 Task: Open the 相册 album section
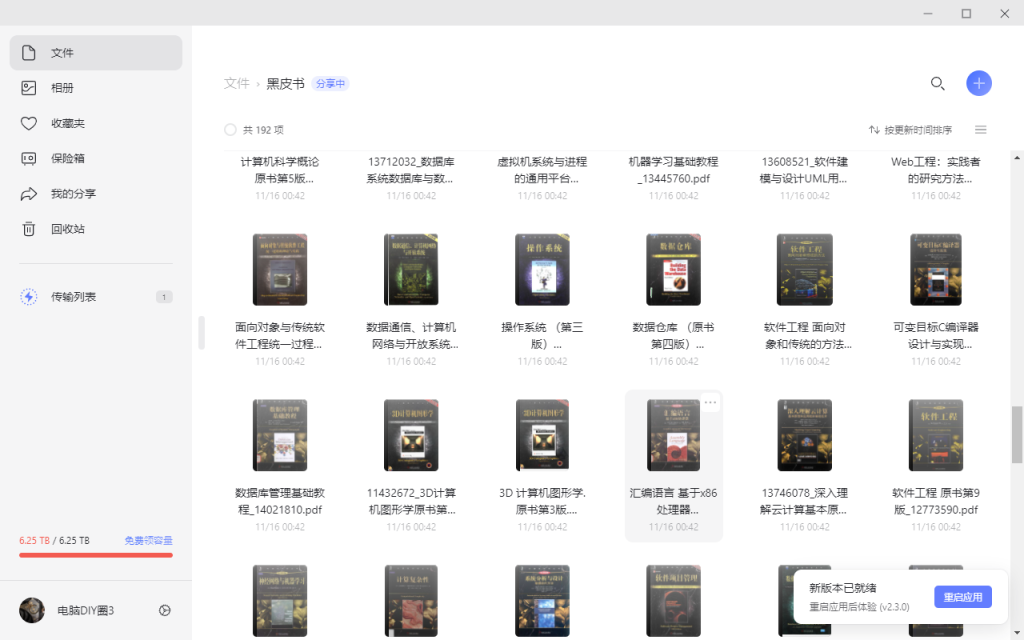(95, 88)
